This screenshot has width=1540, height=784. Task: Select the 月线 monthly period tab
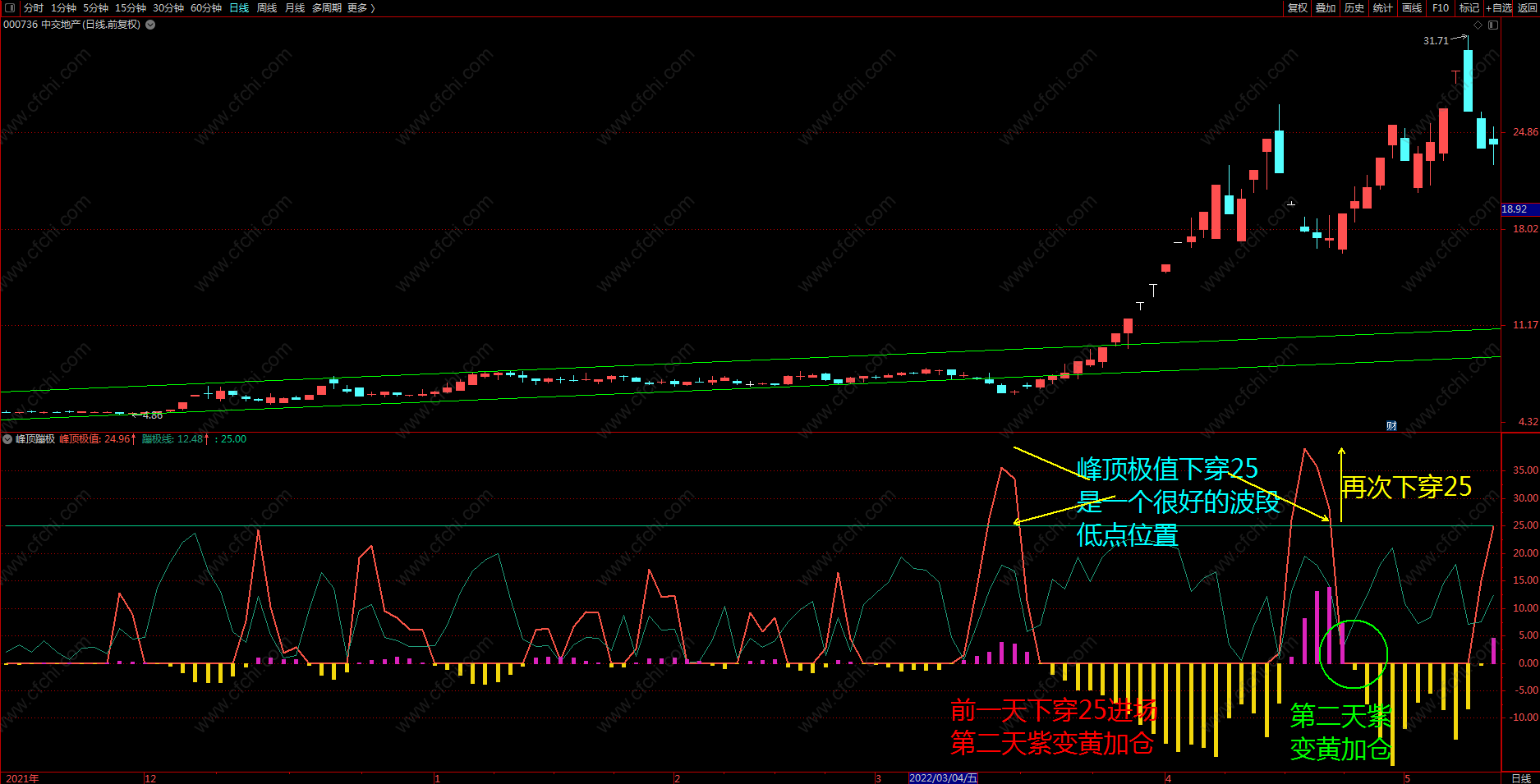(x=295, y=7)
